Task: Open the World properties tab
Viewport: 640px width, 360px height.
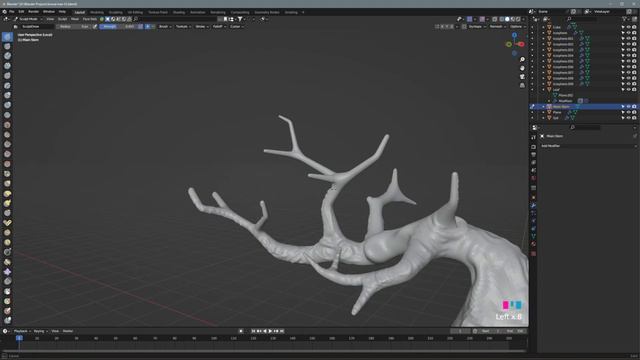Action: pyautogui.click(x=533, y=178)
